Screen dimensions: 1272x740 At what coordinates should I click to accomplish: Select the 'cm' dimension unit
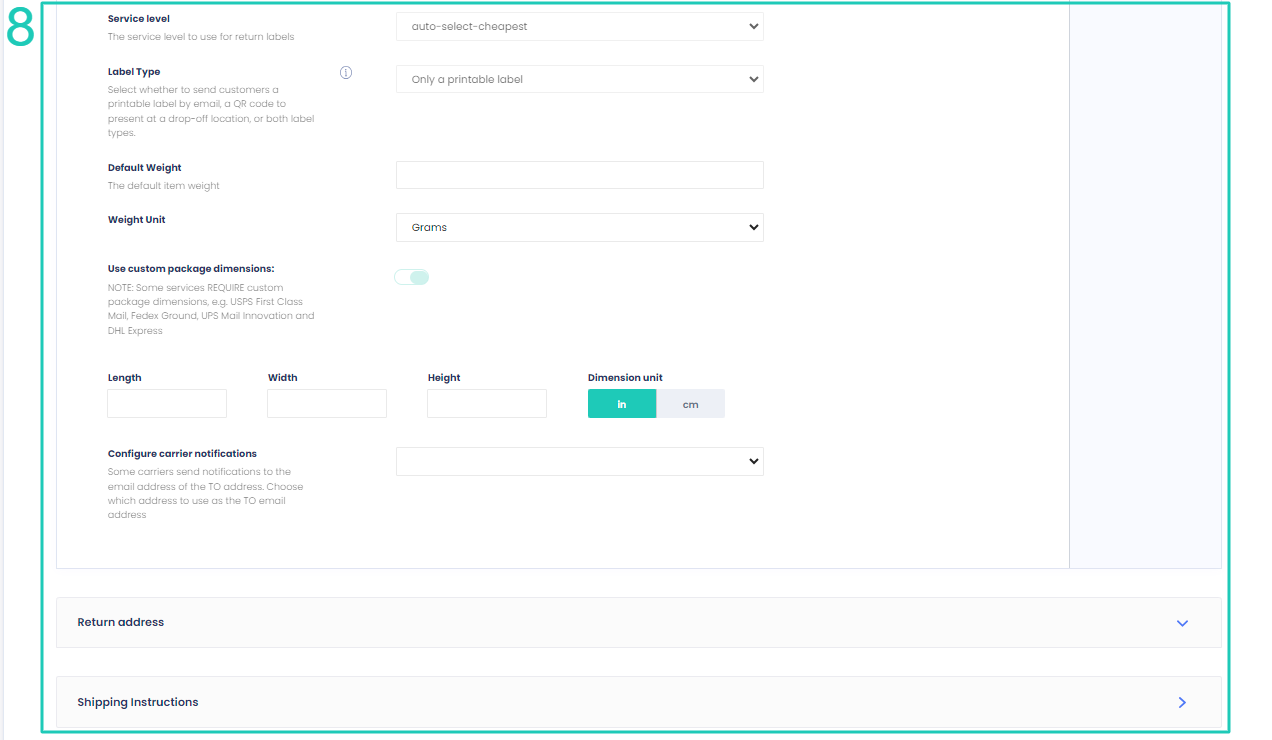[x=690, y=404]
